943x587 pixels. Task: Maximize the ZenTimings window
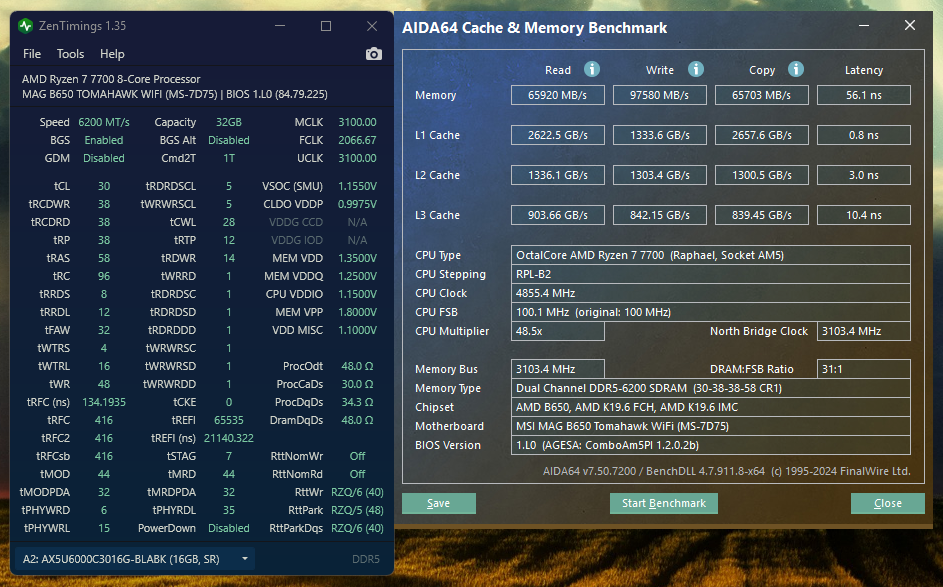[325, 26]
